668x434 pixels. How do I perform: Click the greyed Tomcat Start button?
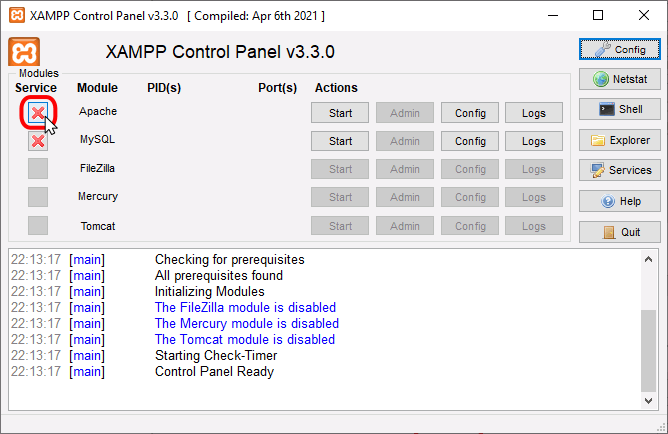pyautogui.click(x=340, y=226)
